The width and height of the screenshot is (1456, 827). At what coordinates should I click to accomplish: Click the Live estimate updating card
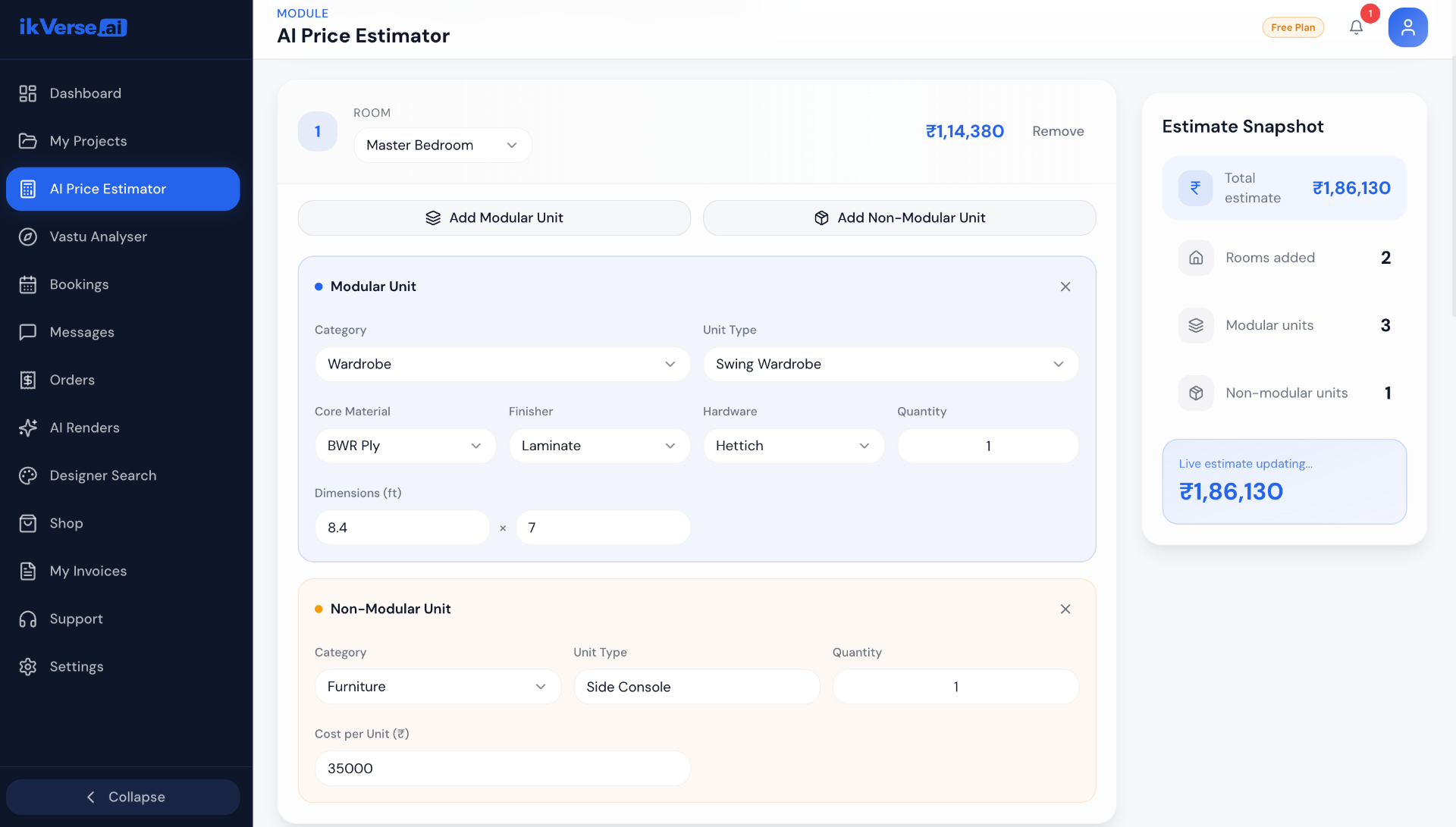click(x=1284, y=481)
